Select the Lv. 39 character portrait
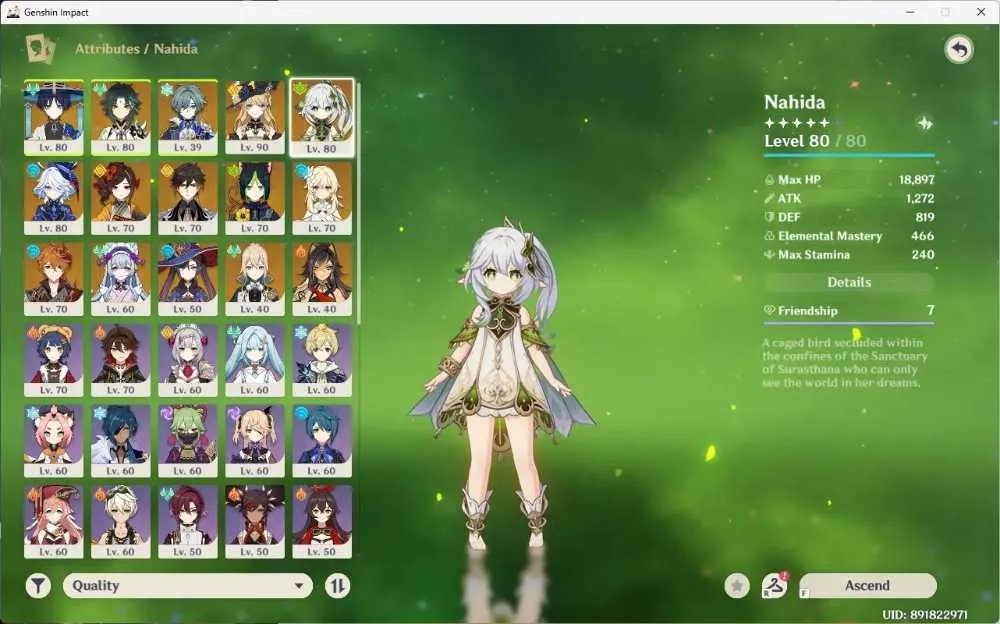 coord(188,117)
